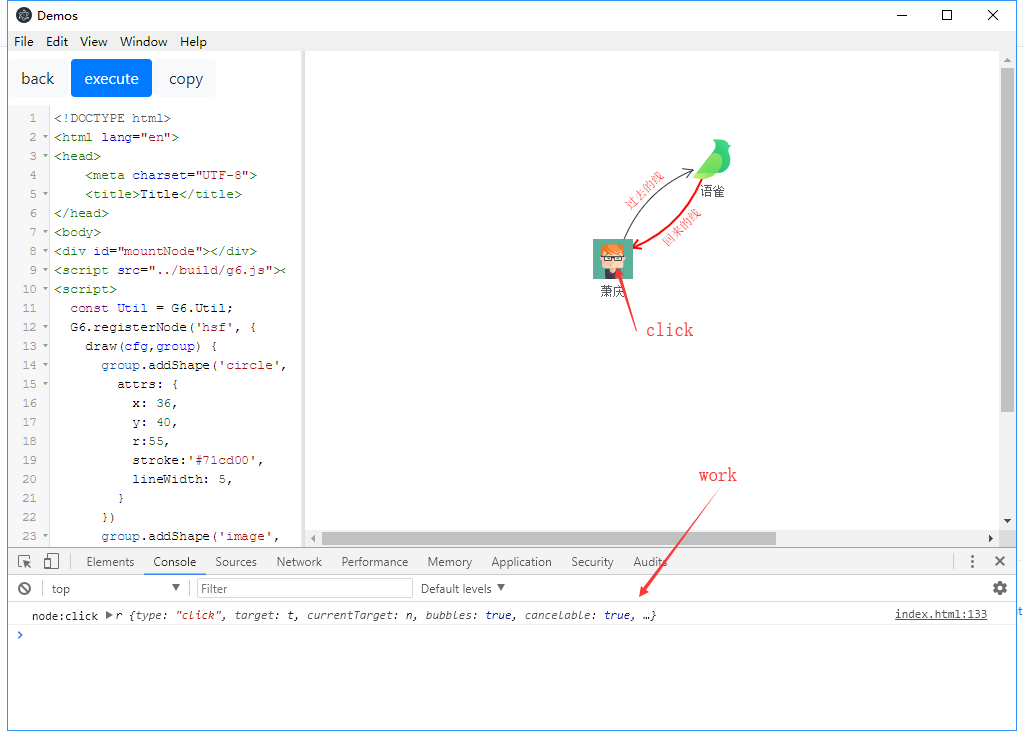Viewport: 1024px width, 738px height.
Task: Open the View menu
Action: click(x=93, y=42)
